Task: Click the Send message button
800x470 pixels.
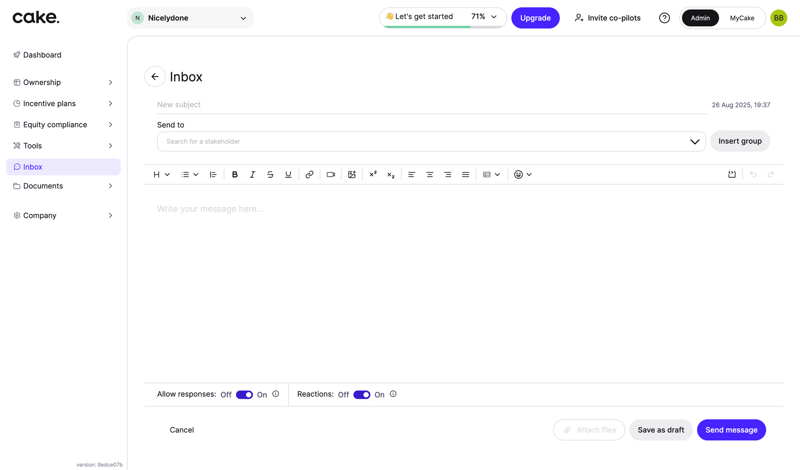Action: pos(731,430)
